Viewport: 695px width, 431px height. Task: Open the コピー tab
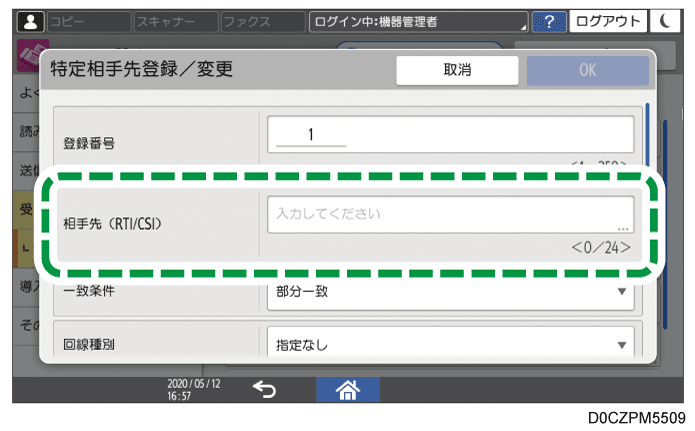click(x=90, y=21)
